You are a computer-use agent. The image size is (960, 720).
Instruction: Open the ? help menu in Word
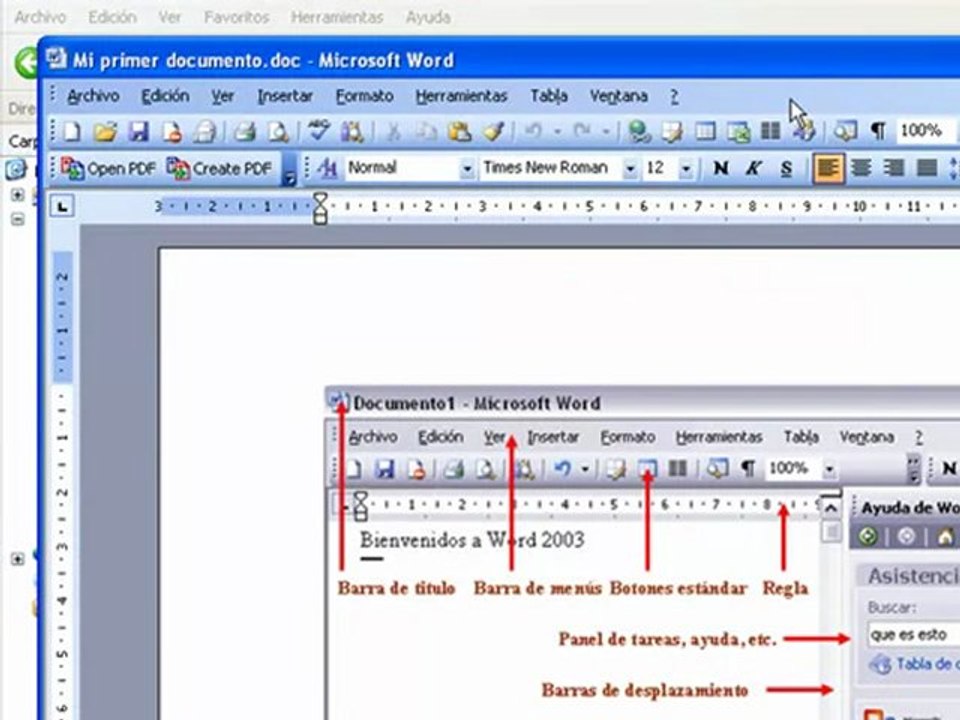click(674, 96)
